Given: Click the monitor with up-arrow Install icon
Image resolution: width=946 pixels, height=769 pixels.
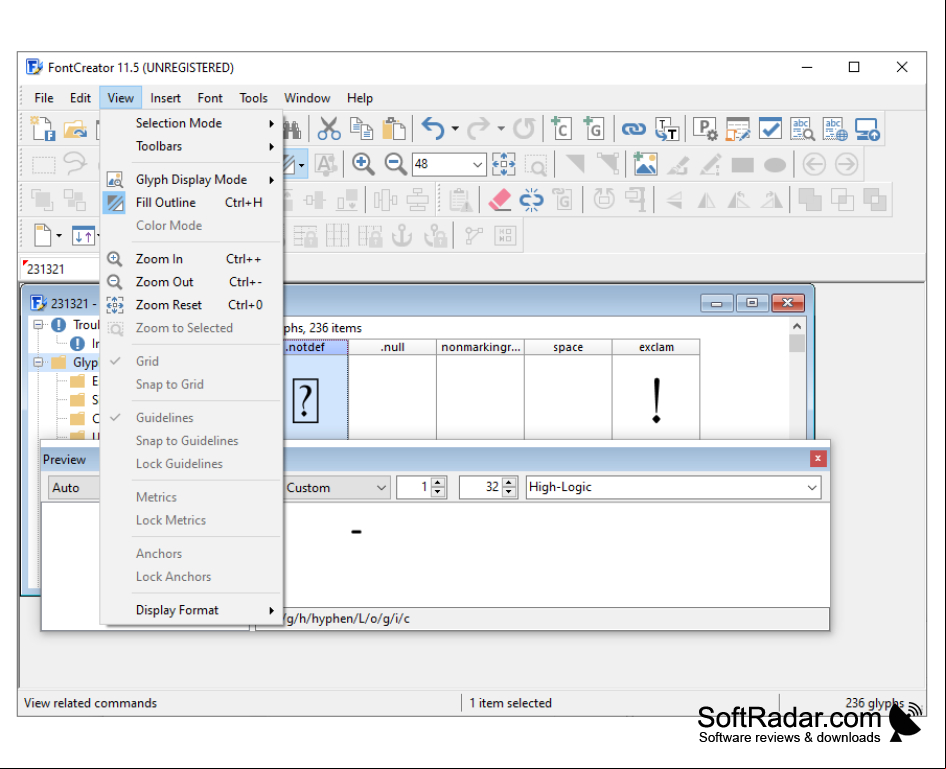Looking at the screenshot, I should [868, 128].
